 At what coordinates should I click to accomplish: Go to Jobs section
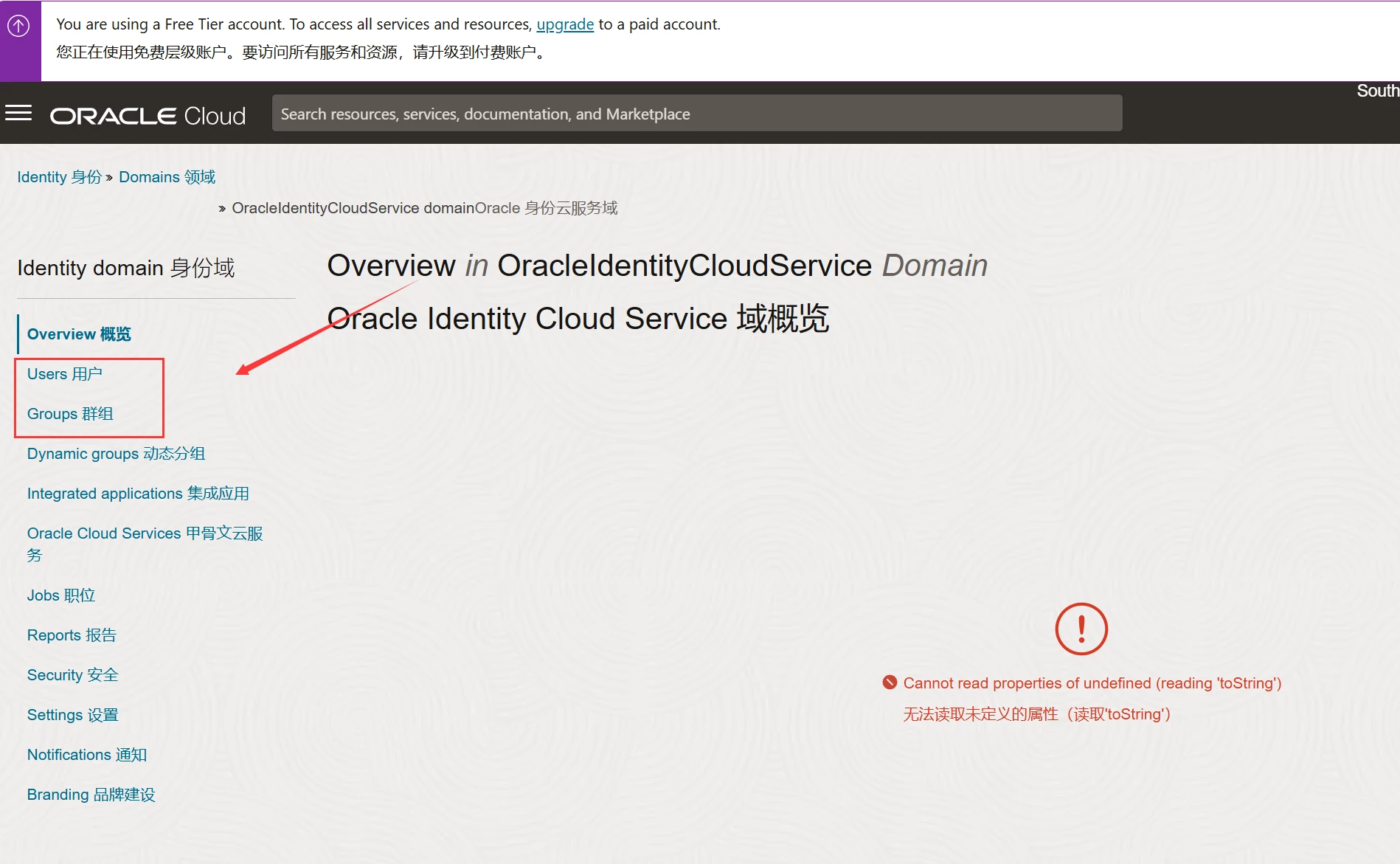[61, 595]
